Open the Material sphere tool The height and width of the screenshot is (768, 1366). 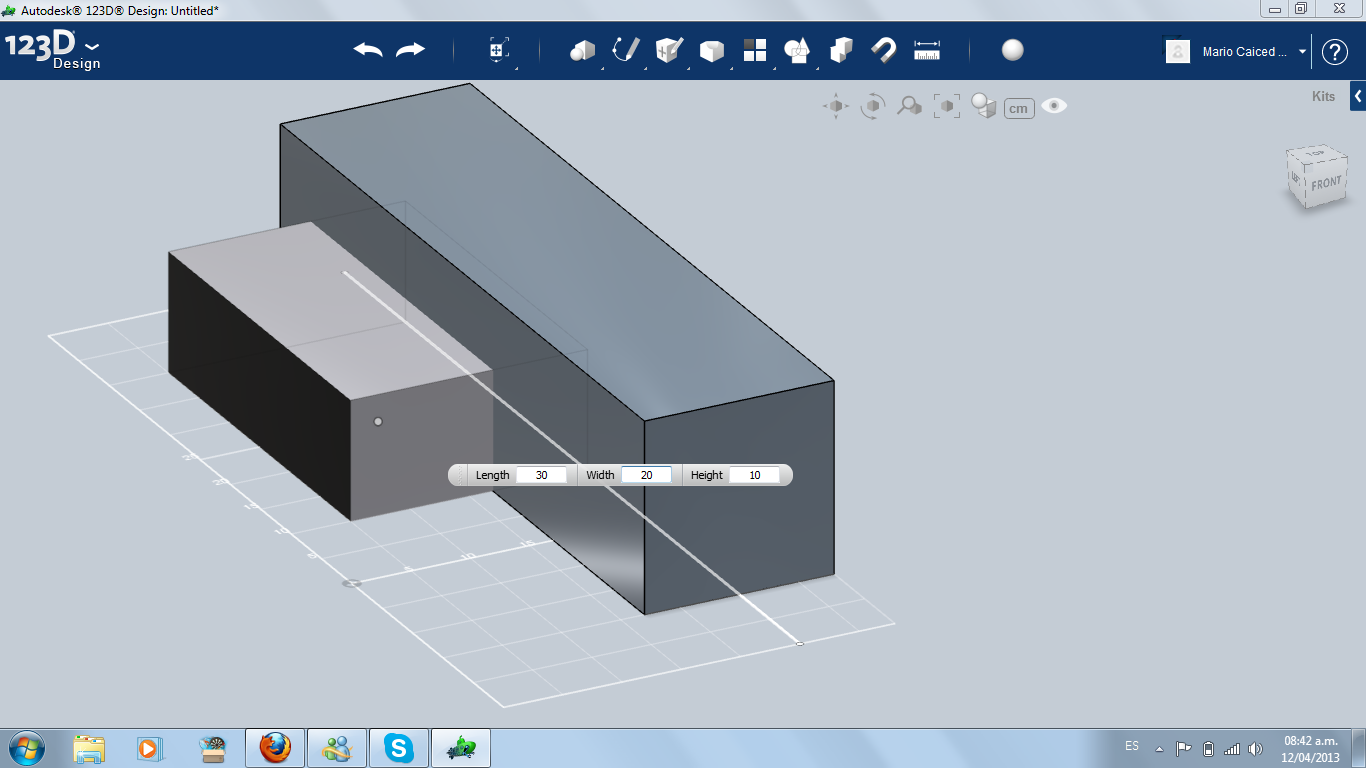coord(1013,50)
